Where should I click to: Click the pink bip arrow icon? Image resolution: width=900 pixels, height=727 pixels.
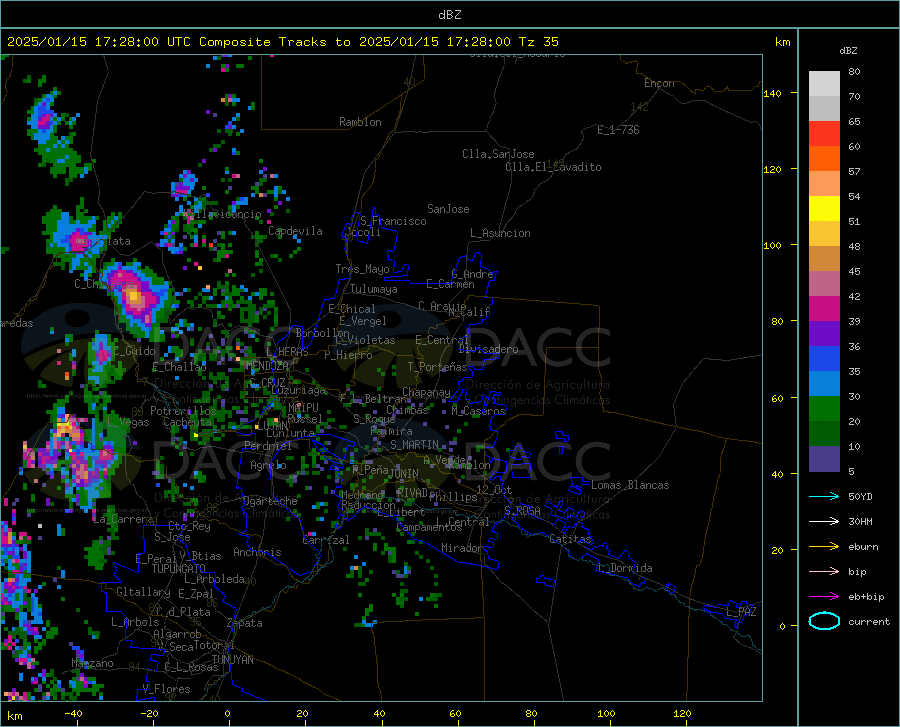[824, 571]
